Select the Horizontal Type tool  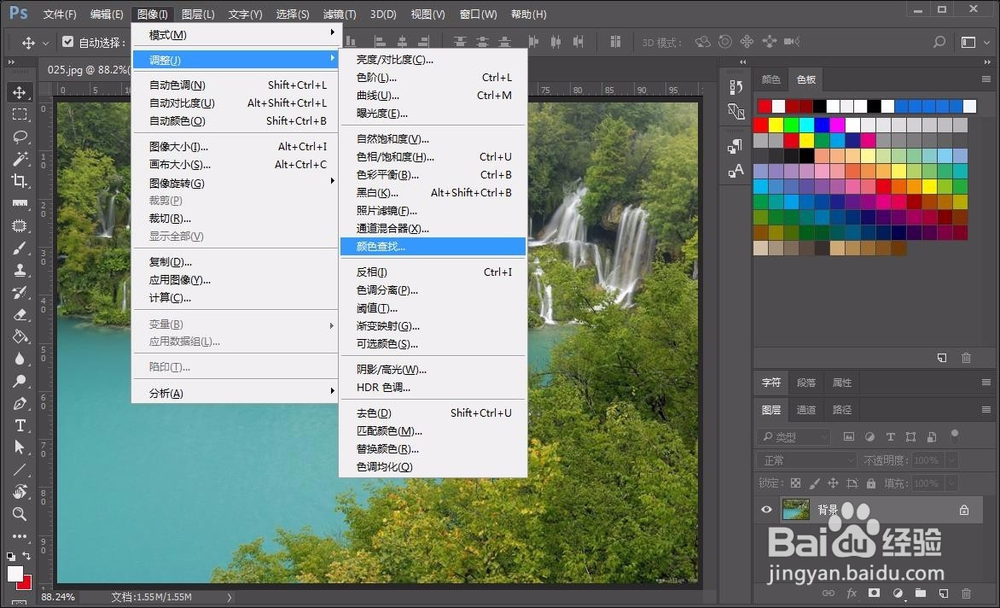[20, 426]
